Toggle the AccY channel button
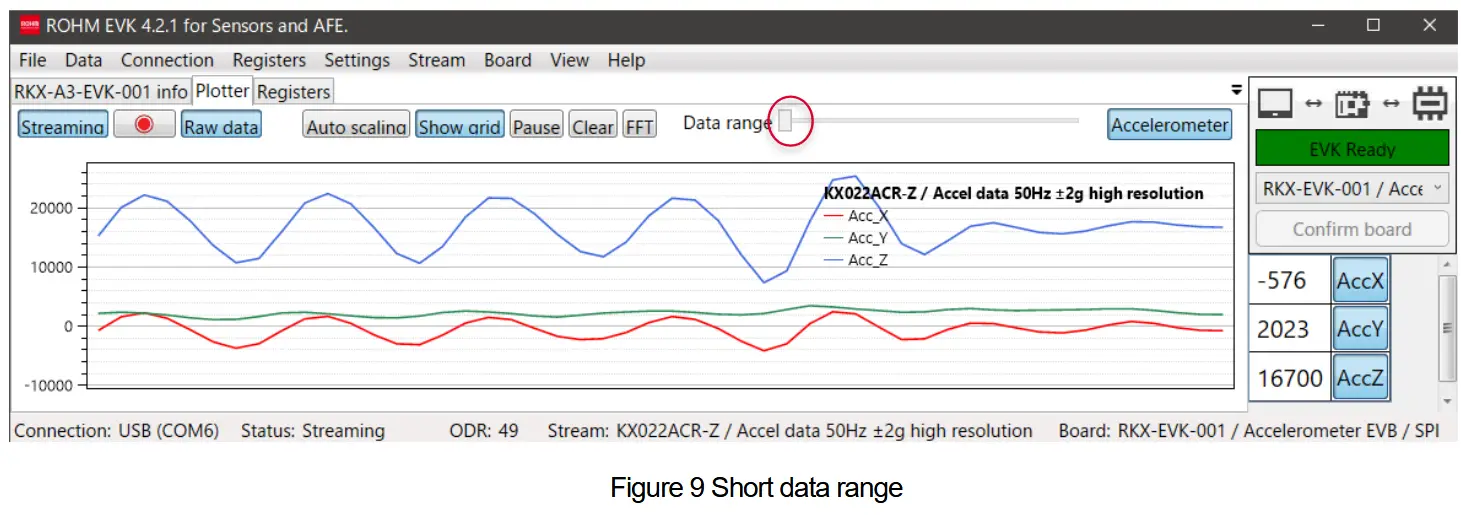This screenshot has height=515, width=1461. [x=1359, y=329]
